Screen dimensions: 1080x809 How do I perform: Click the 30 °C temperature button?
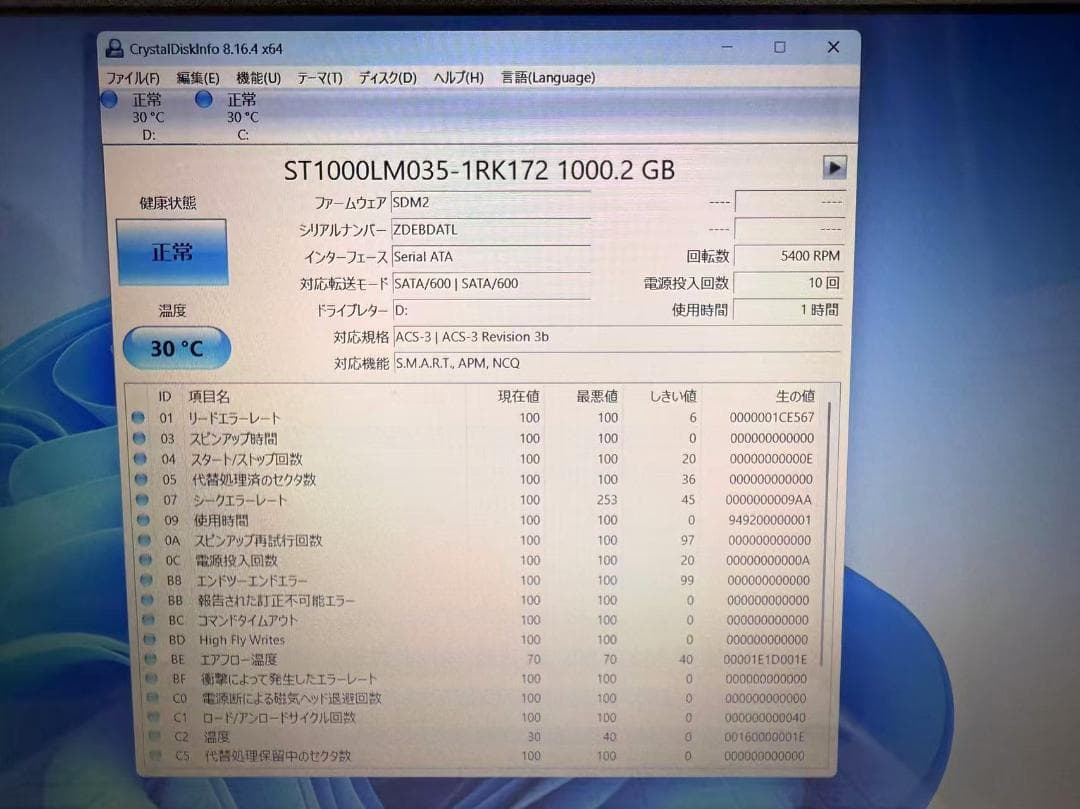[x=176, y=348]
